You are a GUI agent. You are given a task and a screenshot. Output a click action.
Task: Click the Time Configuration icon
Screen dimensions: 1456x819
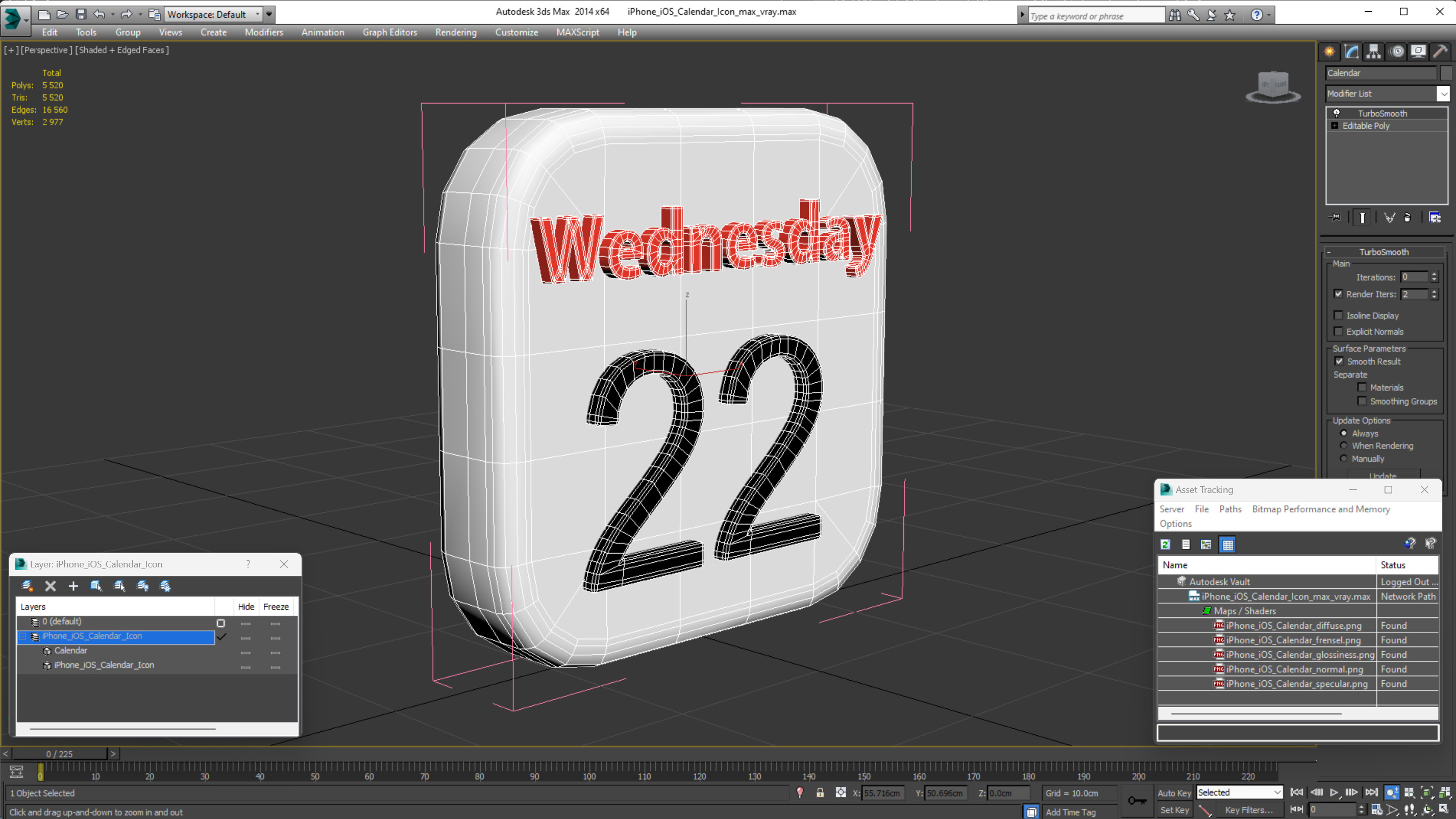click(1376, 809)
